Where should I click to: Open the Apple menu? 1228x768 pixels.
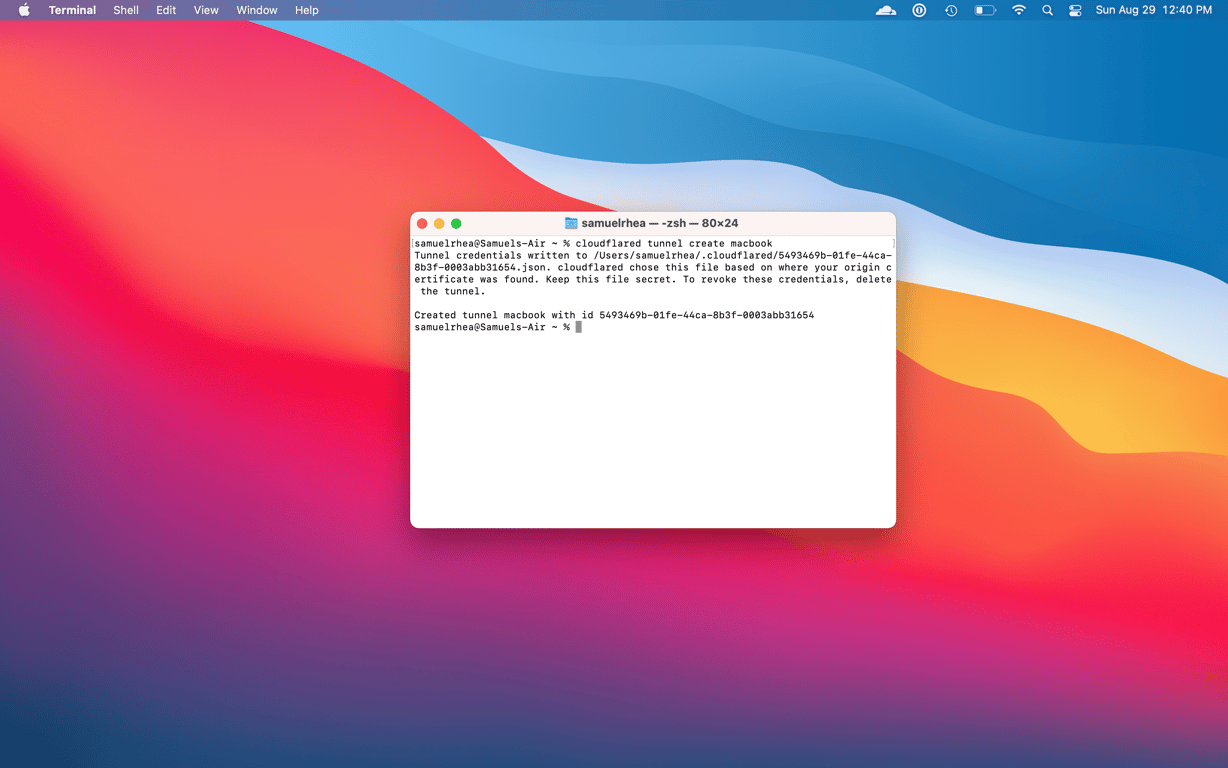tap(24, 10)
